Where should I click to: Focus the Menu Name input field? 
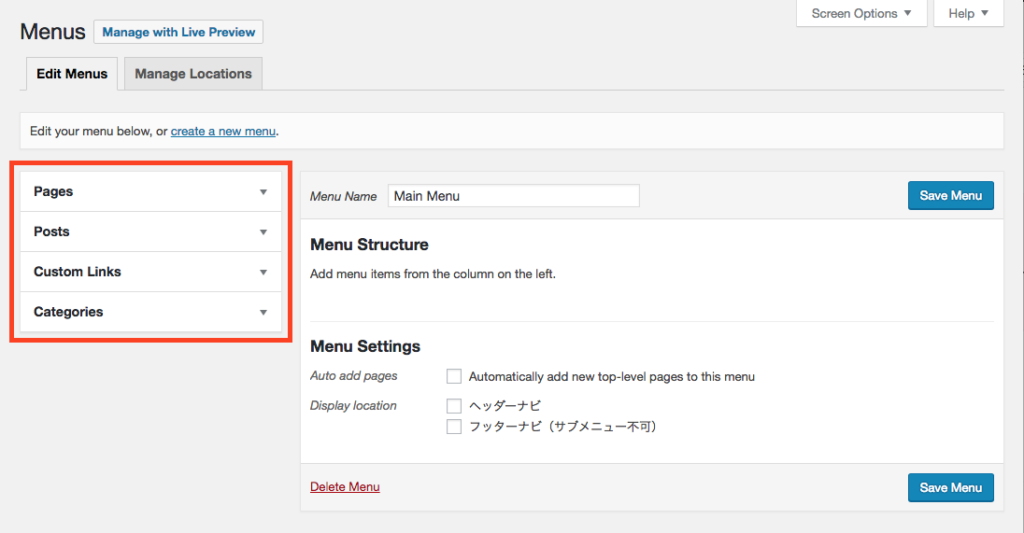click(x=514, y=196)
